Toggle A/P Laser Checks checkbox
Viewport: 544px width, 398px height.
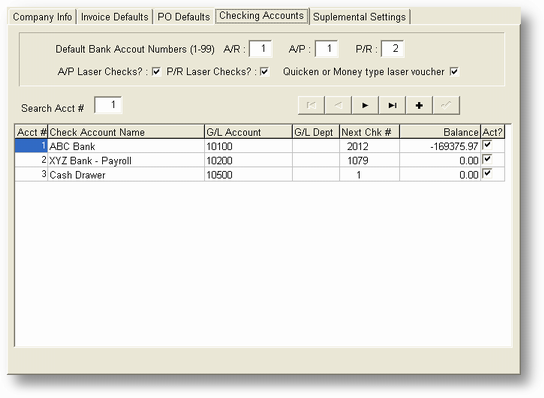click(x=156, y=71)
